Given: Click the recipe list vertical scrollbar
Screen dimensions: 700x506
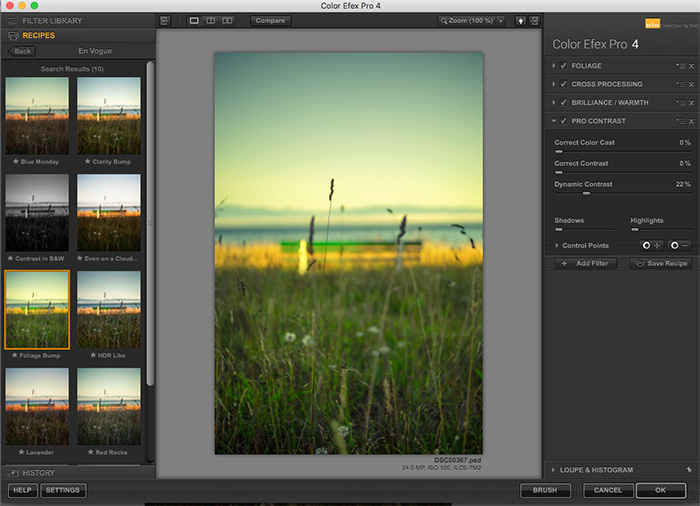Looking at the screenshot, I should [x=150, y=223].
